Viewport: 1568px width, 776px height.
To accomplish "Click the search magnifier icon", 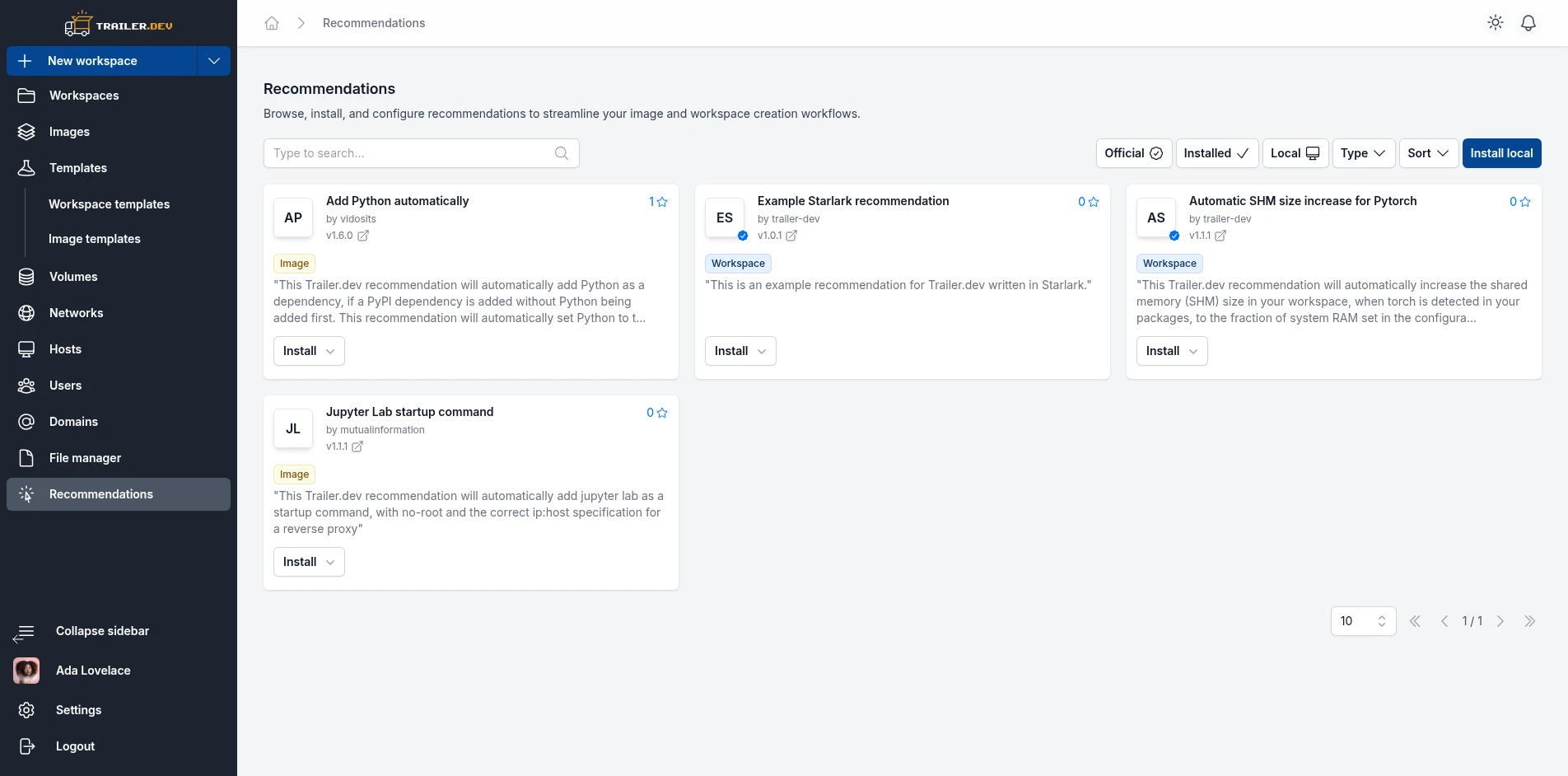I will pyautogui.click(x=562, y=153).
